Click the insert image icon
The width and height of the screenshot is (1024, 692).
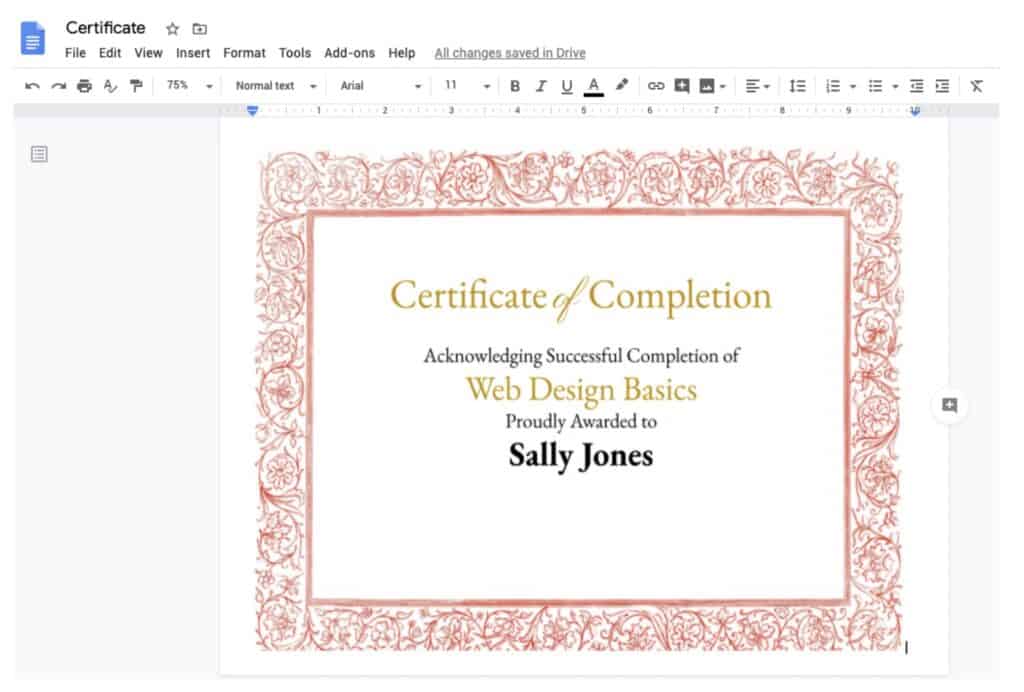point(707,86)
